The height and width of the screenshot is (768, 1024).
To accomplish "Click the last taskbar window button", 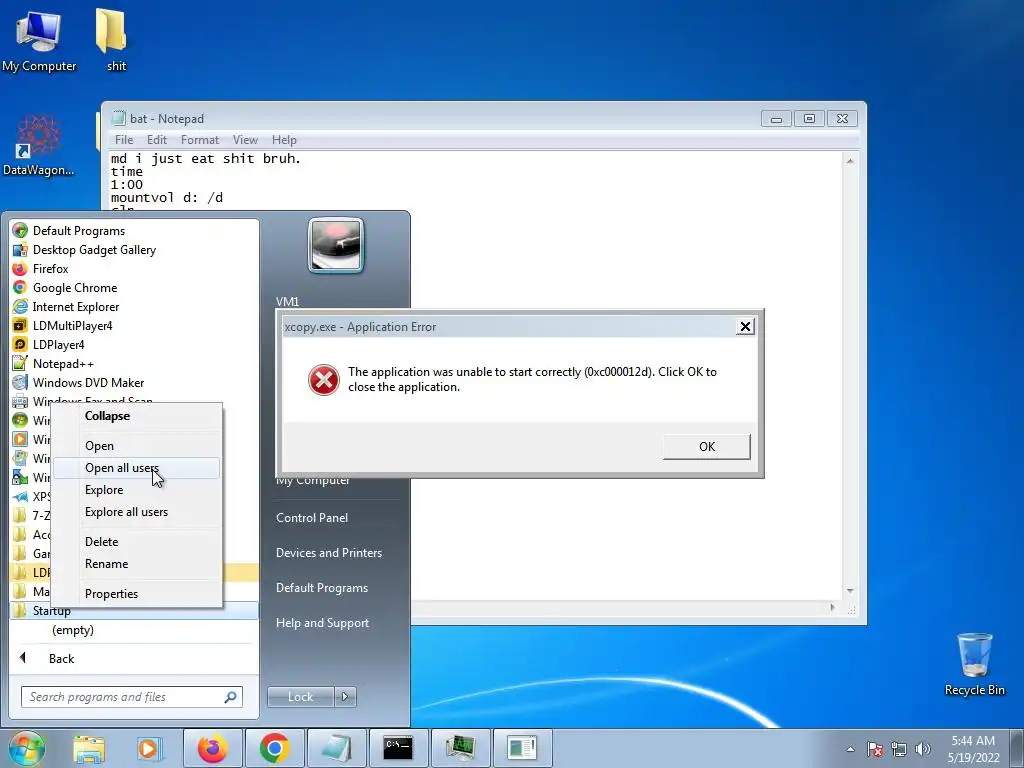I will (522, 748).
